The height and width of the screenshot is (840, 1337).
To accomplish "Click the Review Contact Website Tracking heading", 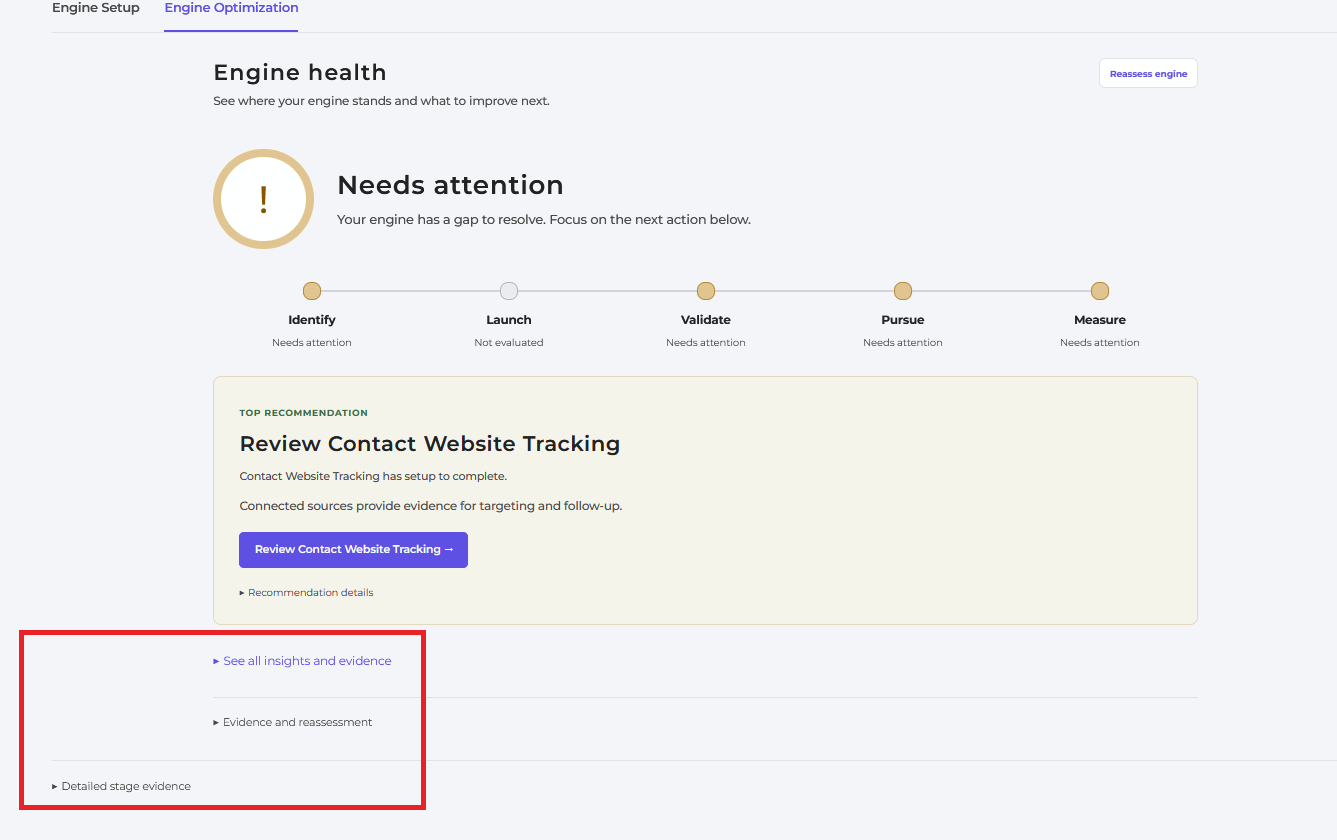I will [430, 443].
